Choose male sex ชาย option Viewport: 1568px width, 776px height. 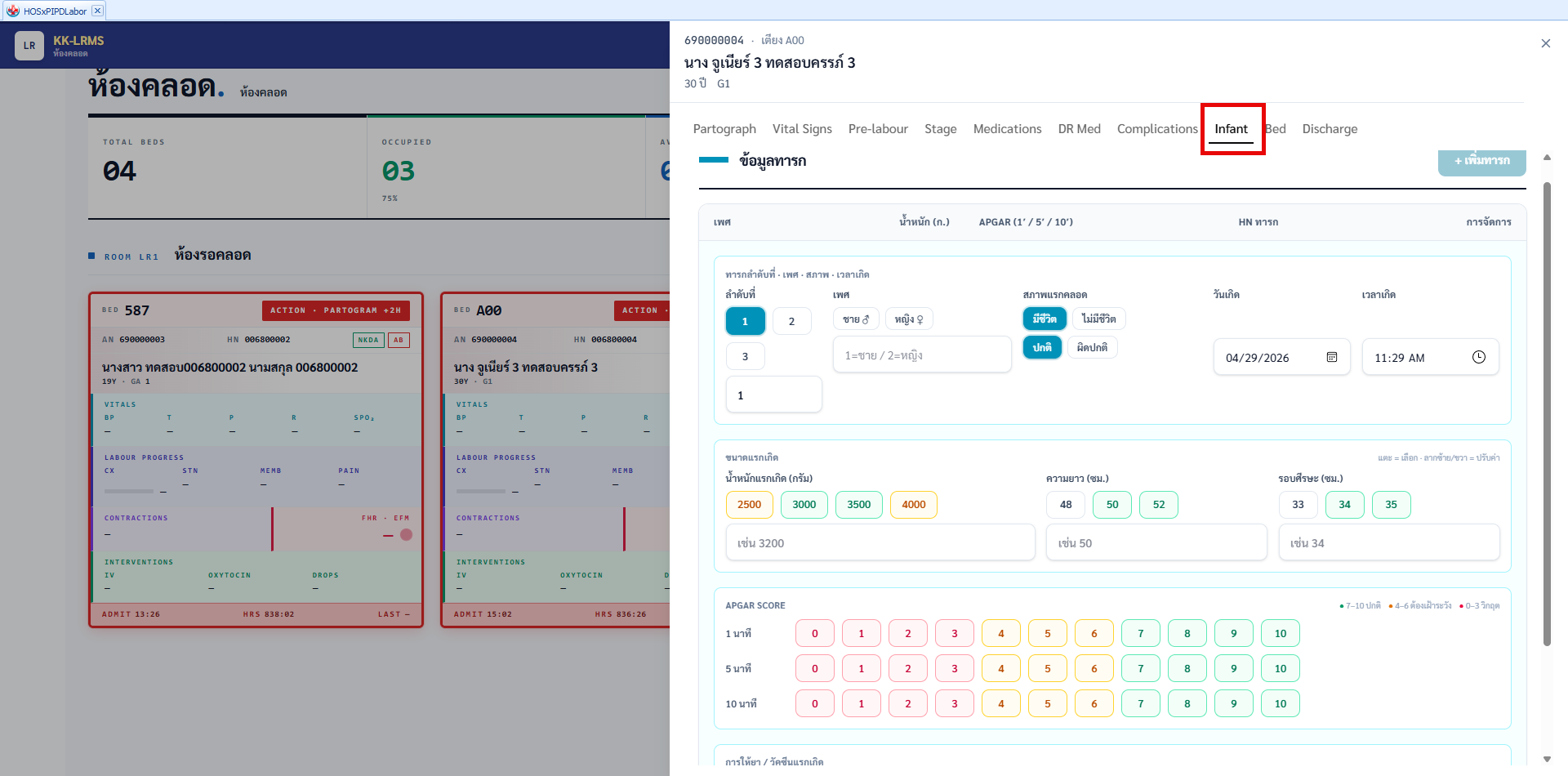pyautogui.click(x=856, y=319)
